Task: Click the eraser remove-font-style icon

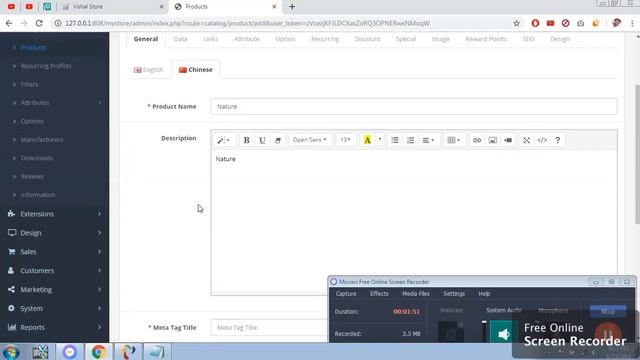Action: (278, 140)
